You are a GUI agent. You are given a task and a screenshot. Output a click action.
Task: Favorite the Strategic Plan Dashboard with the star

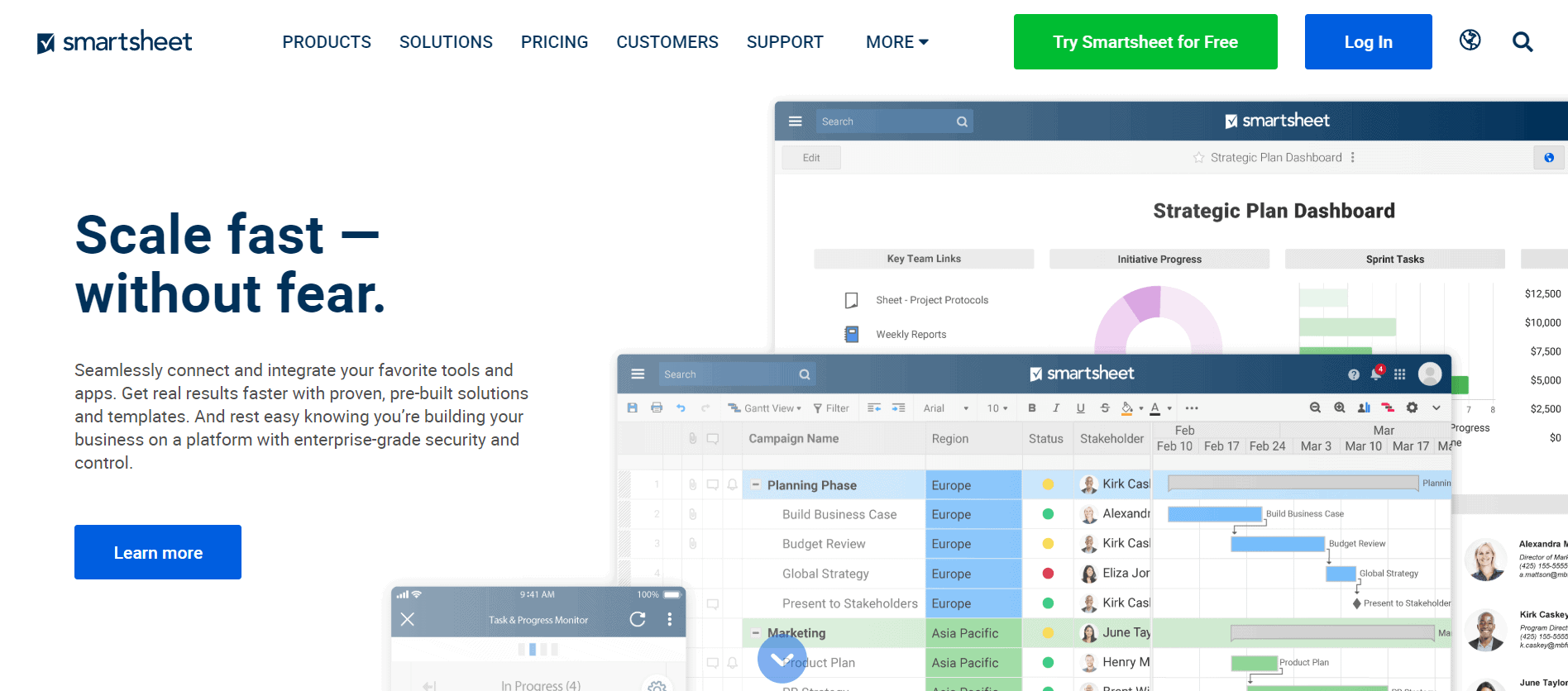1198,157
